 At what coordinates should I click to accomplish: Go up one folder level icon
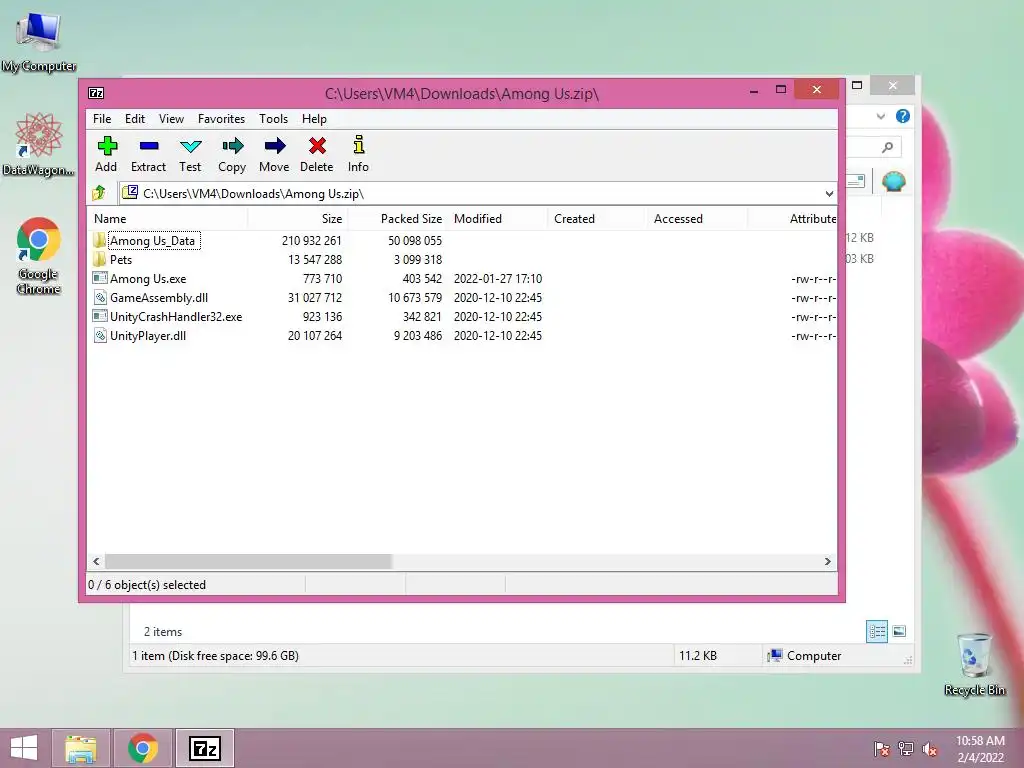coord(99,193)
